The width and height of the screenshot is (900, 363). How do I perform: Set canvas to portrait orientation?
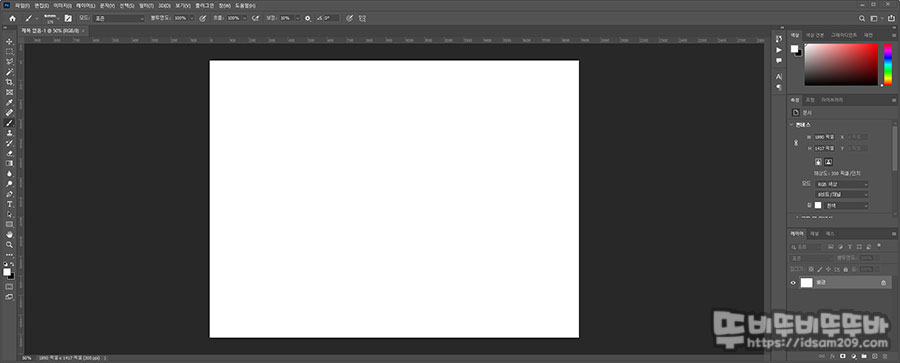817,162
